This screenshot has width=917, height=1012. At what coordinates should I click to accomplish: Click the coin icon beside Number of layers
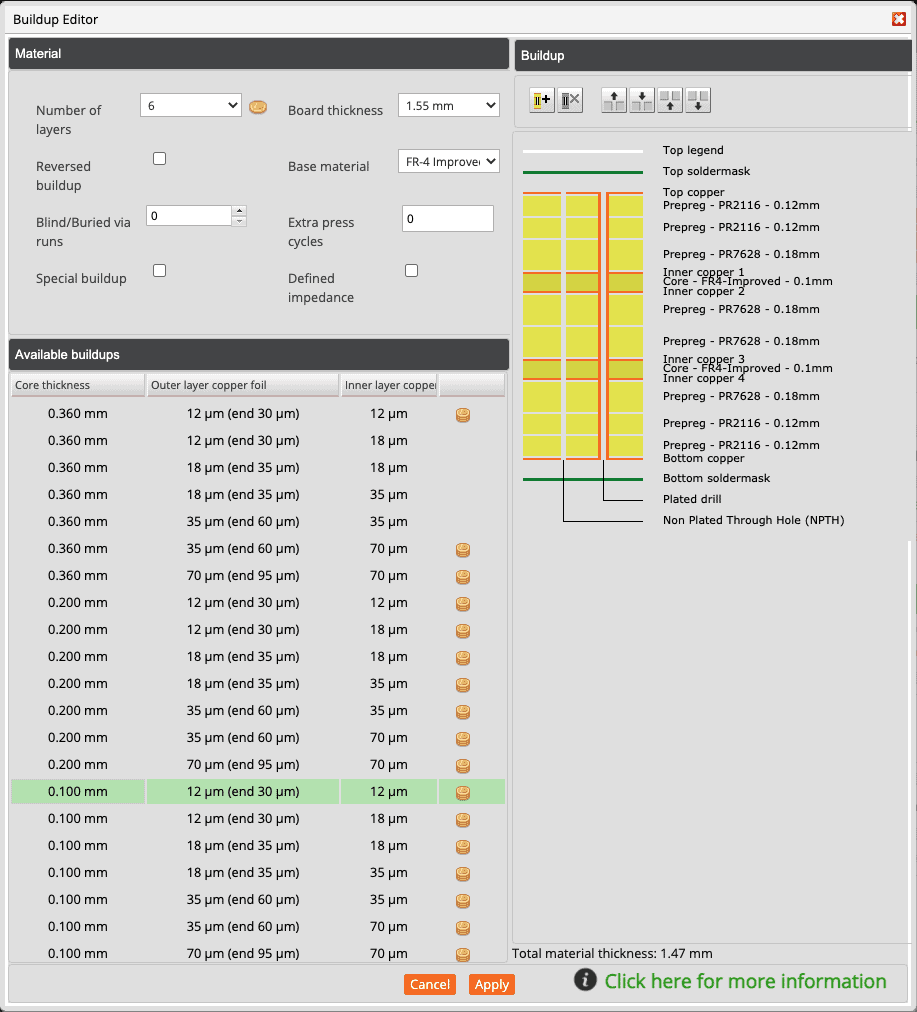[x=258, y=107]
